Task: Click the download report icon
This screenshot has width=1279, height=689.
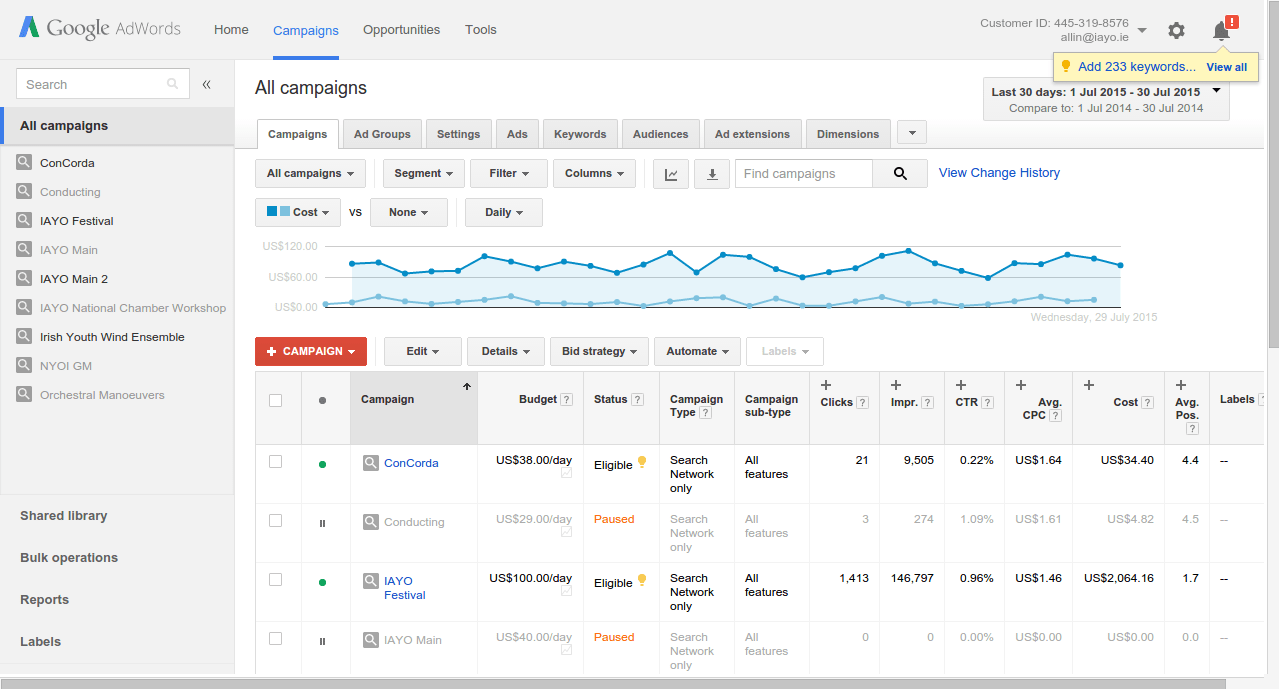Action: tap(712, 174)
